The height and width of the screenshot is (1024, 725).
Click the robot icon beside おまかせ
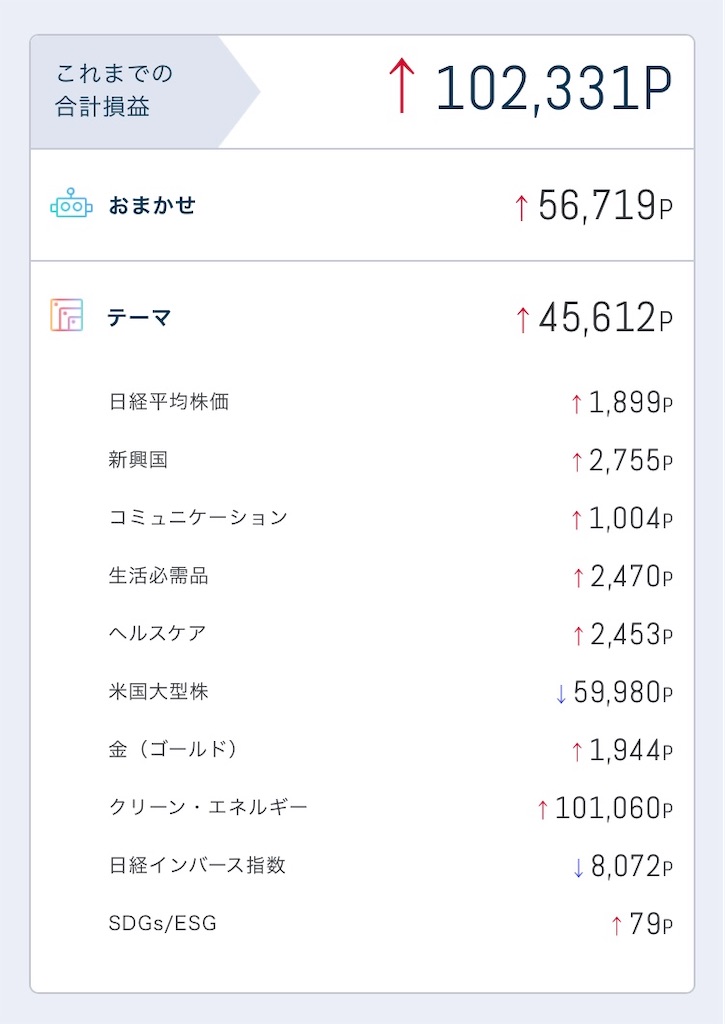[71, 204]
